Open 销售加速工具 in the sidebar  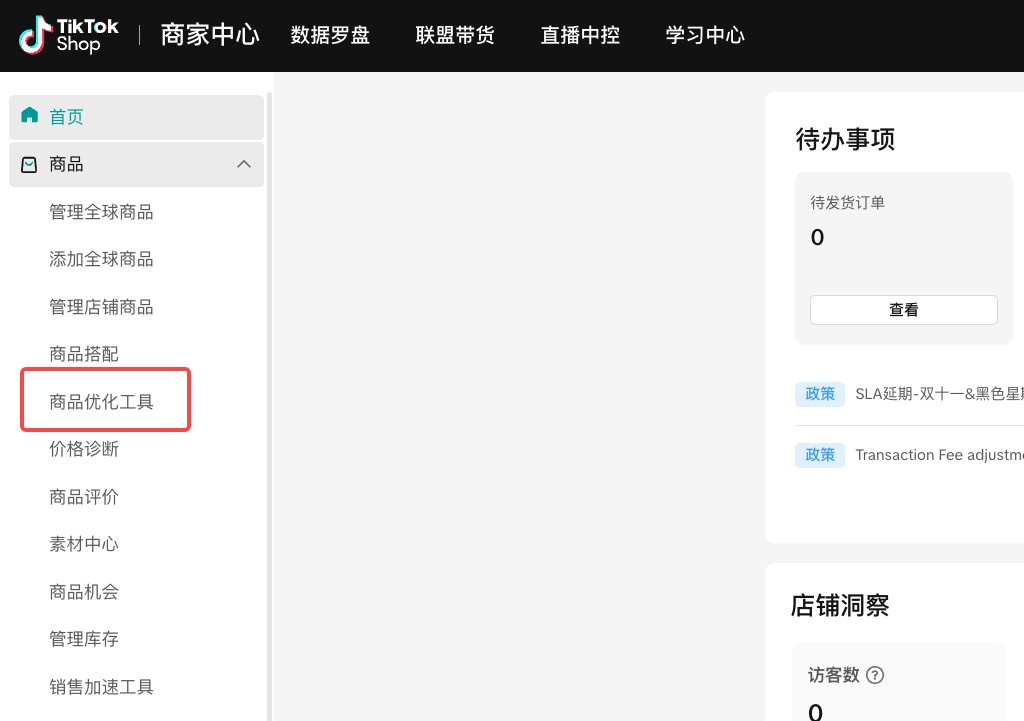tap(101, 687)
